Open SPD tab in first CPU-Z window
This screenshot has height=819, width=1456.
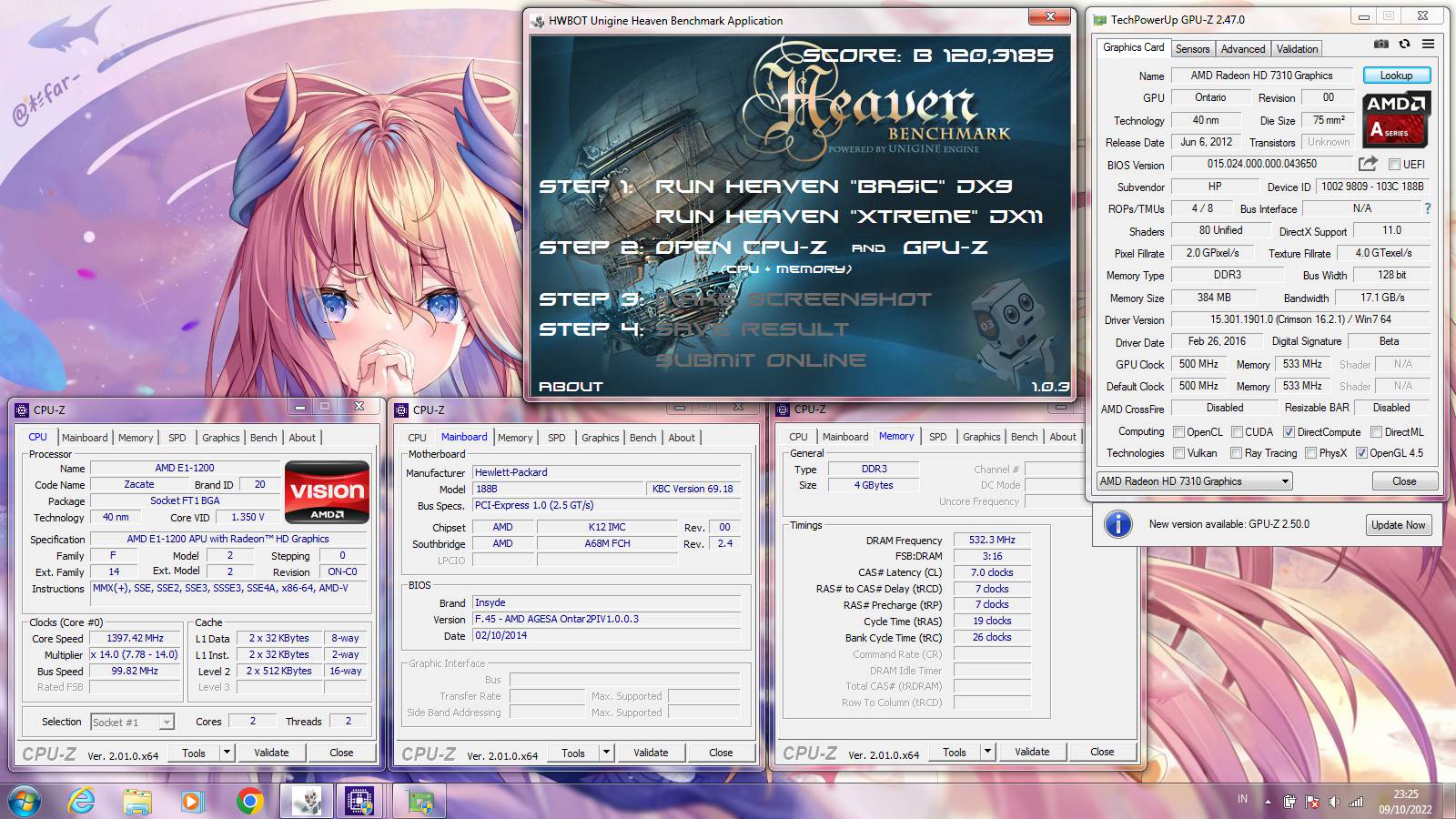coord(177,438)
